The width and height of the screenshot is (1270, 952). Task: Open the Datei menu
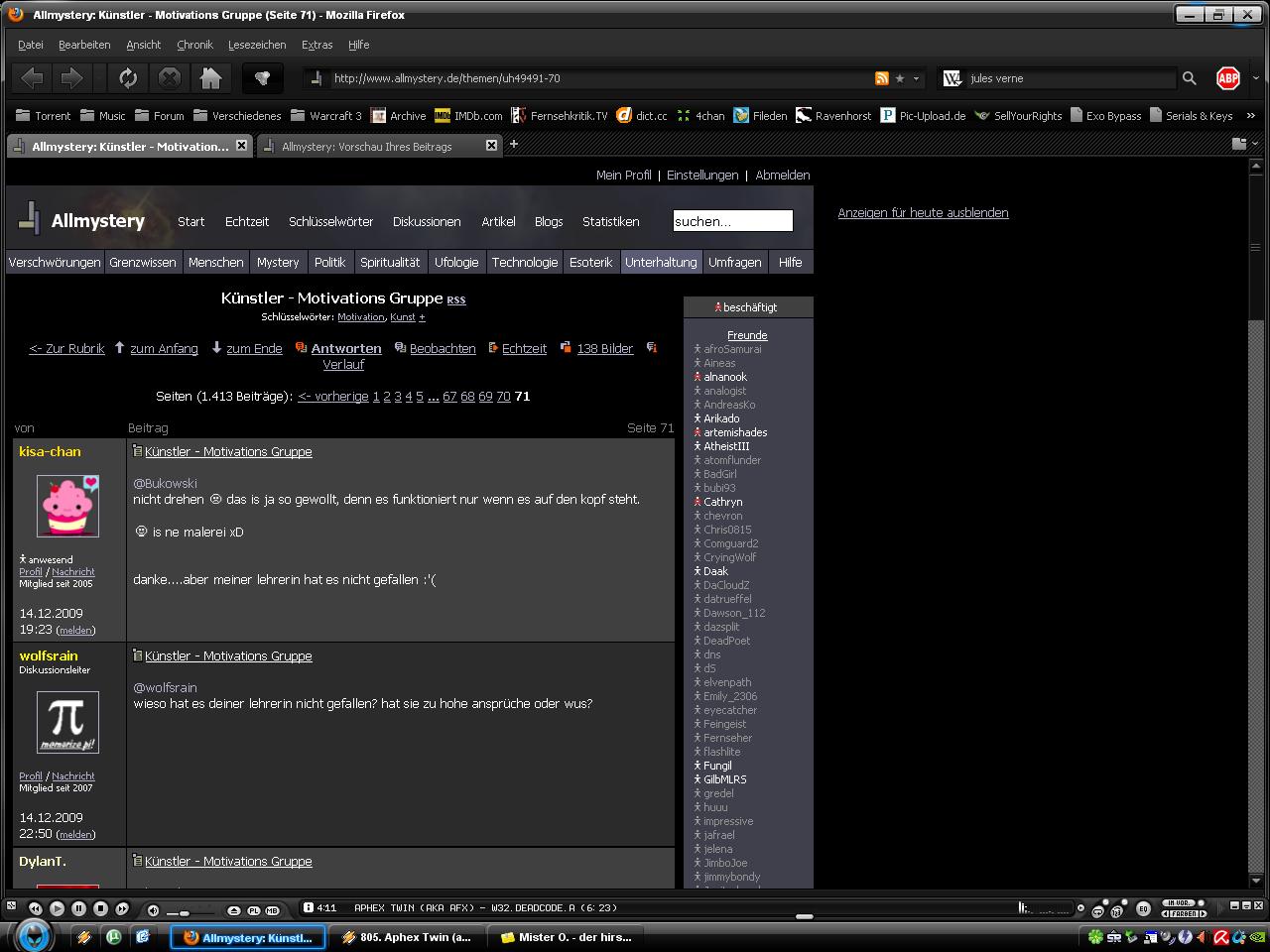tap(31, 45)
